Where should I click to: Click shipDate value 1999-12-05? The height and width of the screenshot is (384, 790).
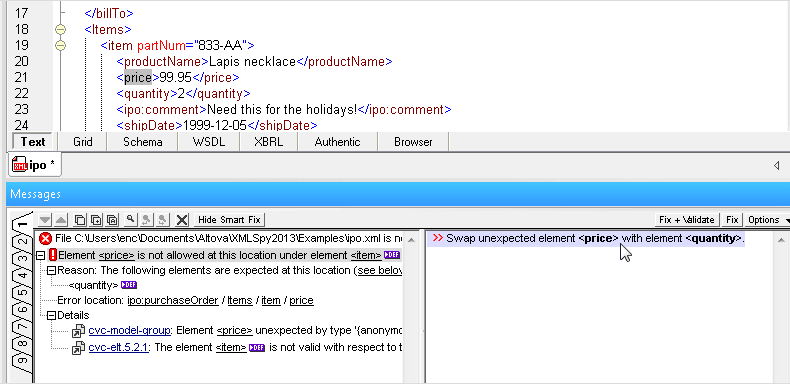pyautogui.click(x=215, y=125)
